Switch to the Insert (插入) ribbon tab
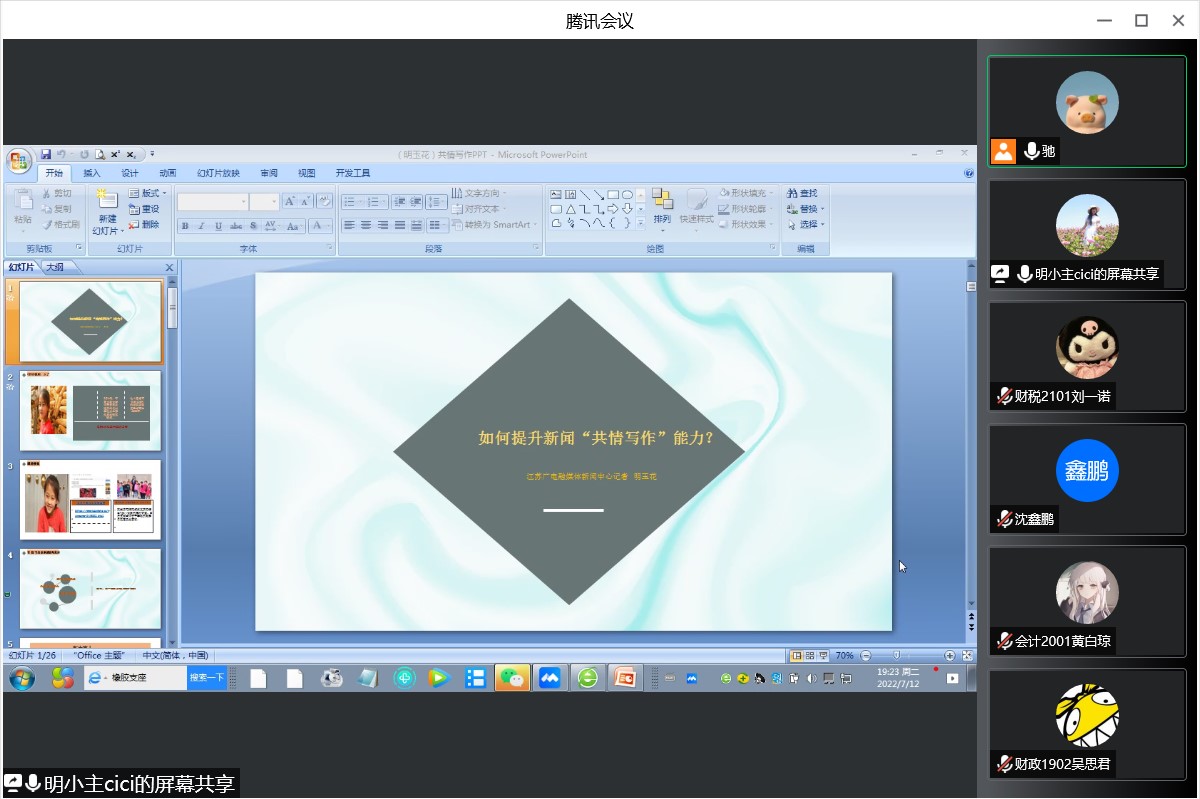 92,173
